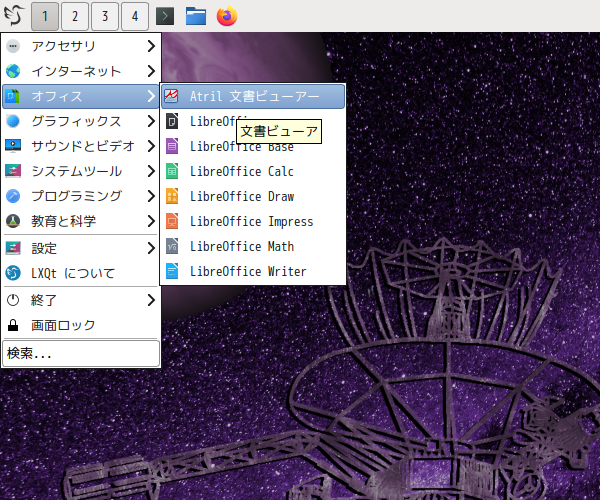The image size is (600, 500).
Task: Expand the システムツール submenu arrow
Action: coord(151,171)
